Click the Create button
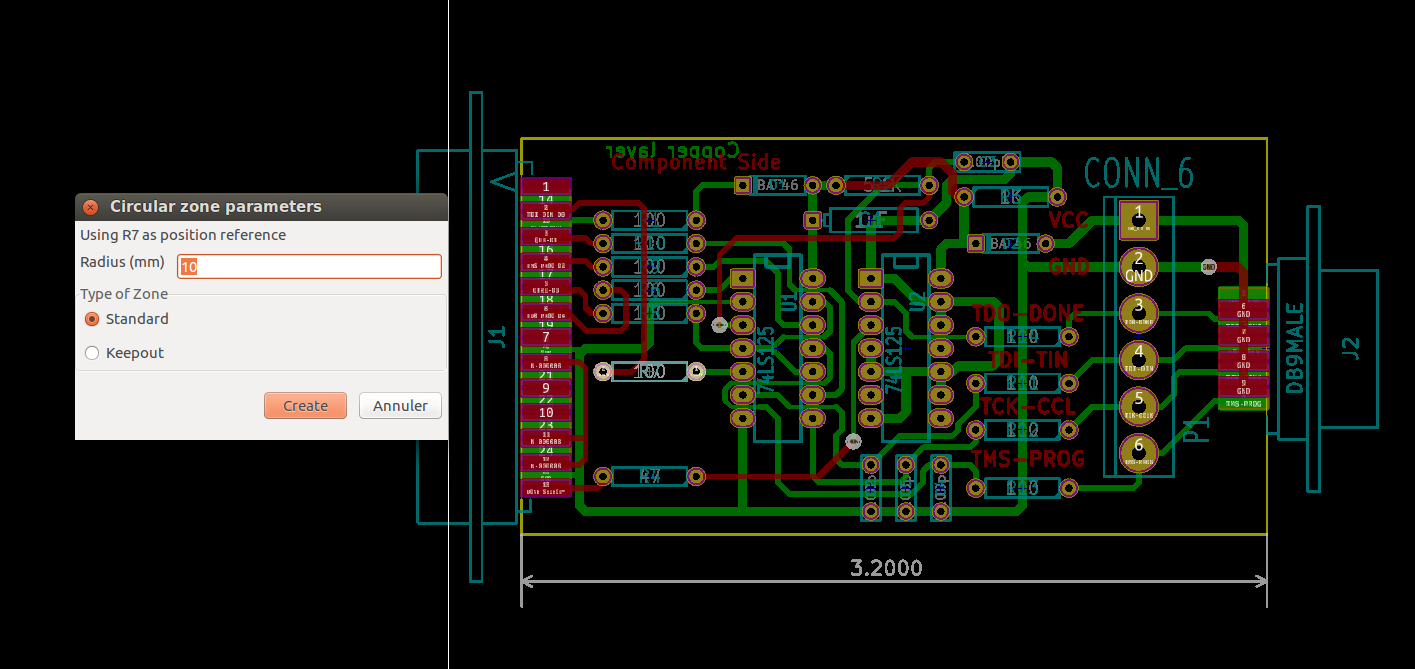The width and height of the screenshot is (1415, 669). (305, 405)
